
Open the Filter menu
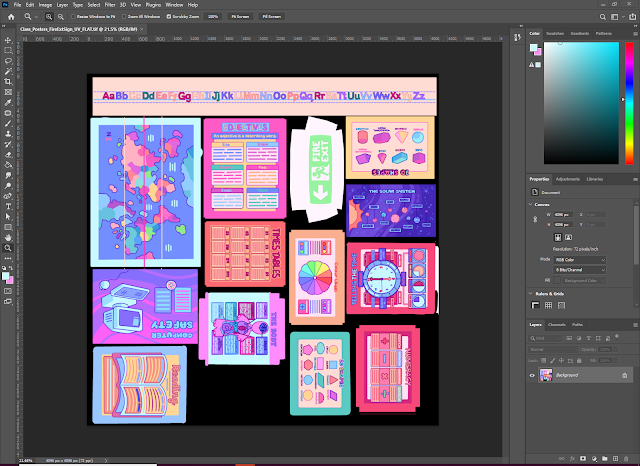(x=110, y=5)
